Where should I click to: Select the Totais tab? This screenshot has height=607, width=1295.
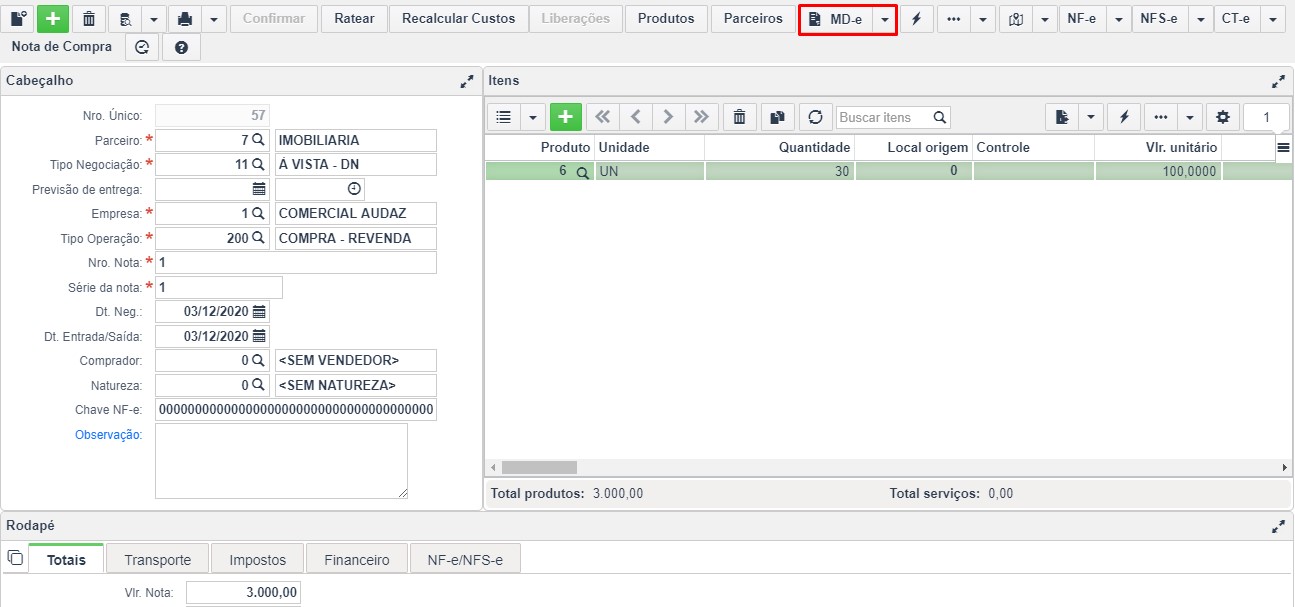tap(66, 559)
